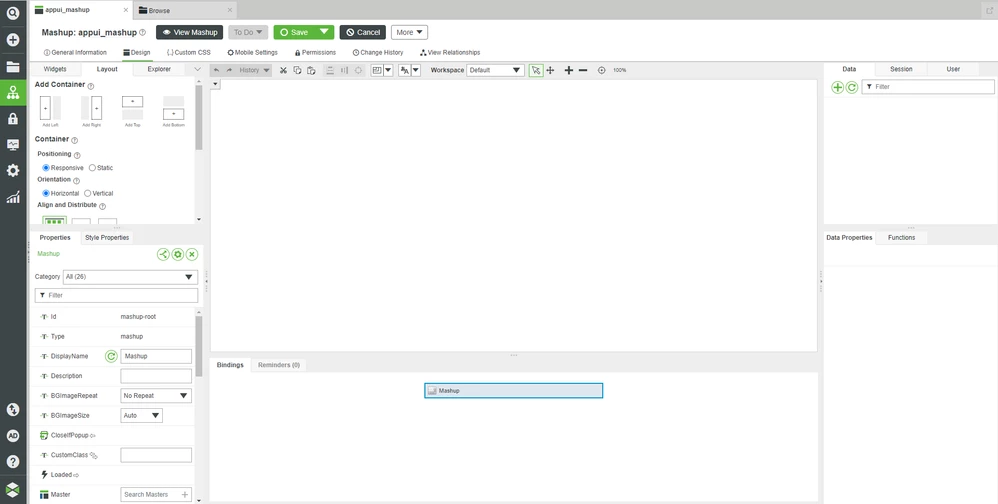Open the Permissions tab

[x=315, y=52]
